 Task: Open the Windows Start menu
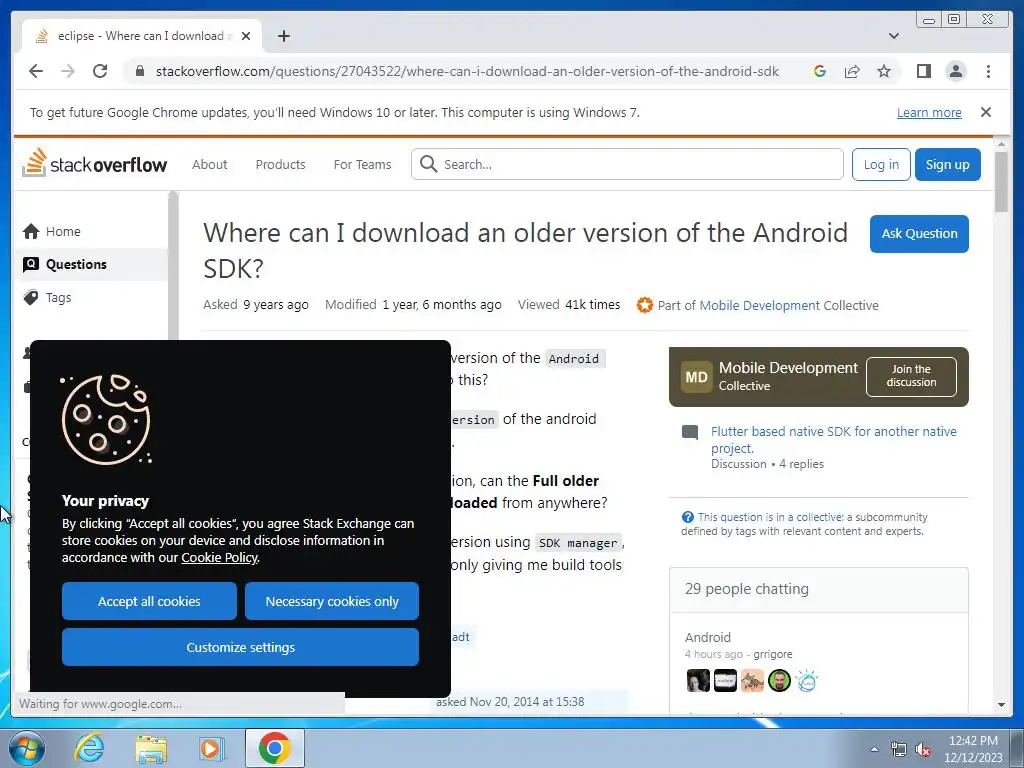[x=26, y=748]
